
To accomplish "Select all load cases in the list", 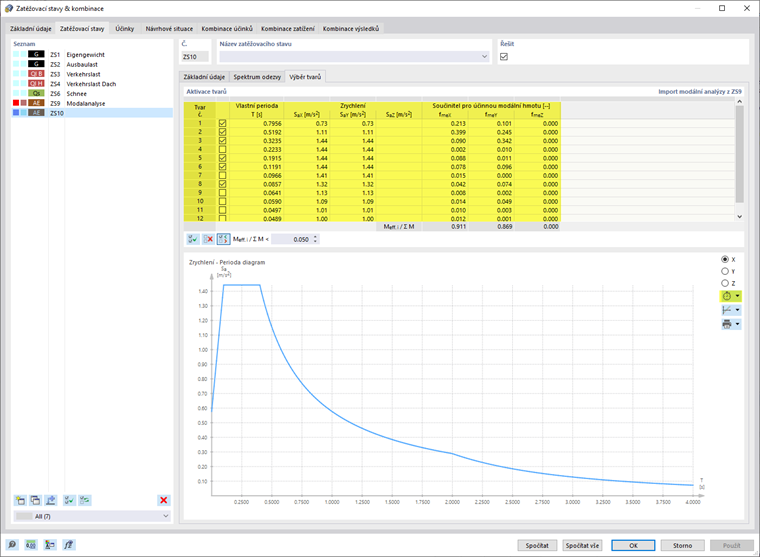I will coord(69,500).
